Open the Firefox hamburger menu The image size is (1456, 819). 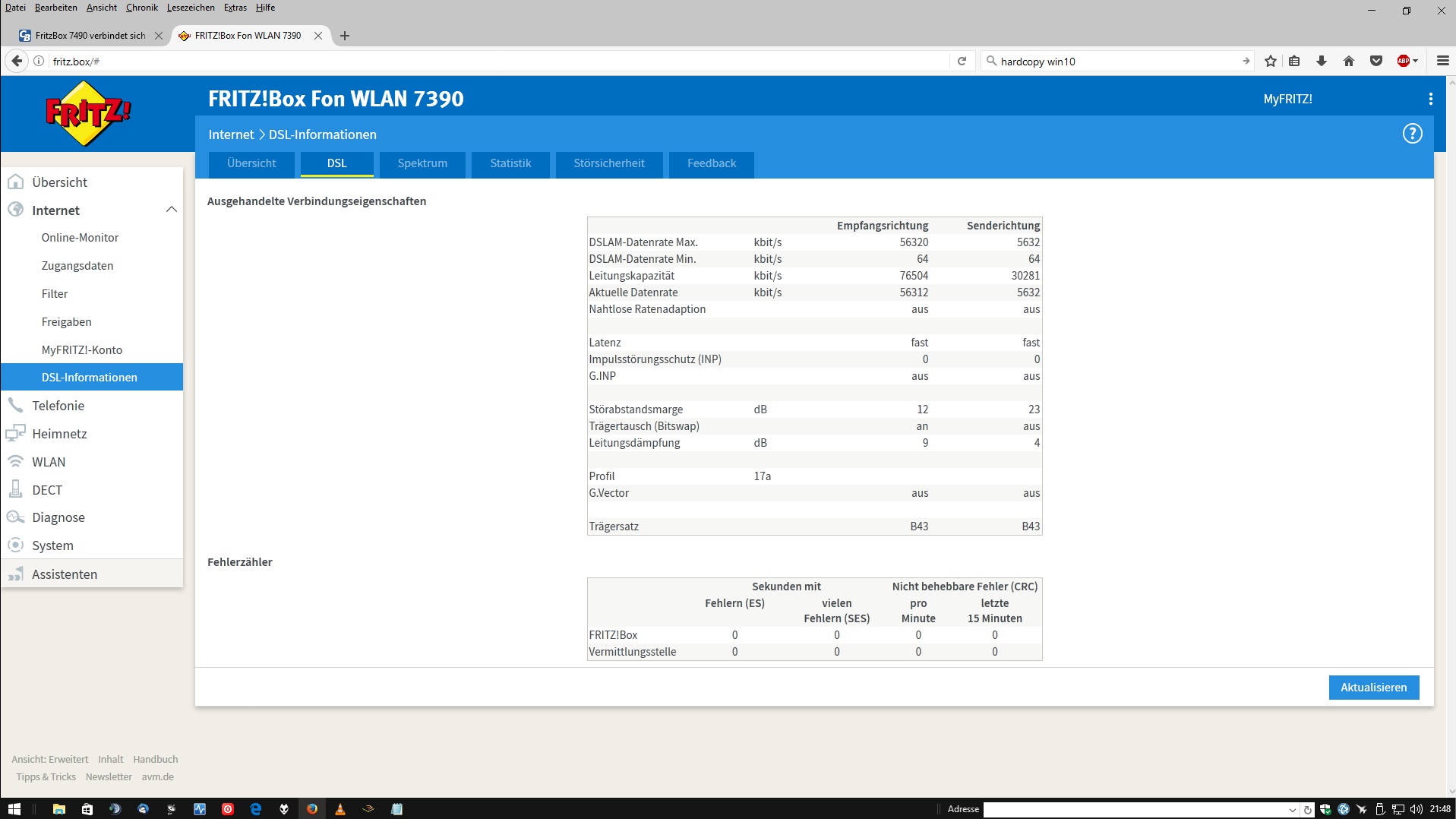pyautogui.click(x=1443, y=61)
